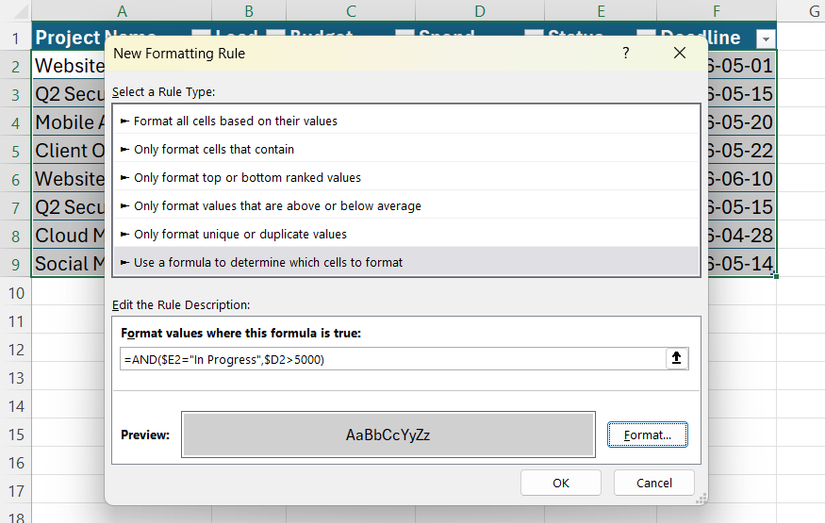Click the collapse dialog range selector icon

pyautogui.click(x=677, y=359)
